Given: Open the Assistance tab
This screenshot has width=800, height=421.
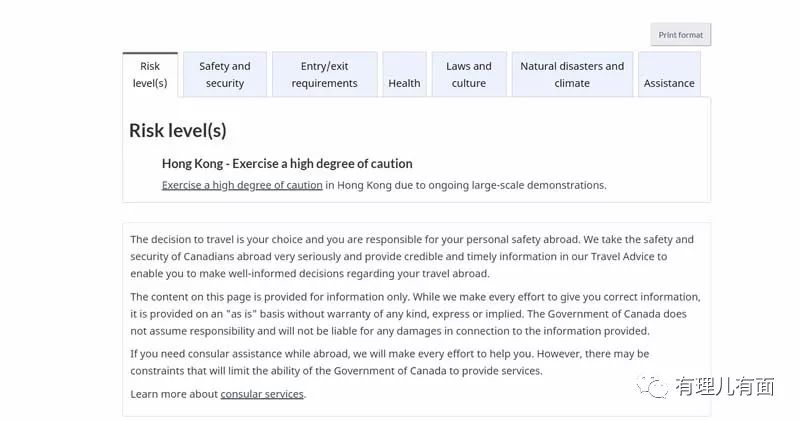Looking at the screenshot, I should [669, 75].
